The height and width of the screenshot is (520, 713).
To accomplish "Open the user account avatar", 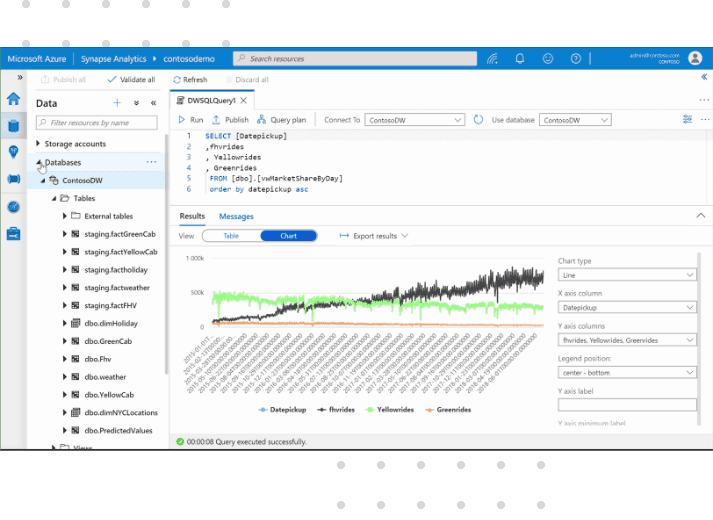I will coord(695,58).
